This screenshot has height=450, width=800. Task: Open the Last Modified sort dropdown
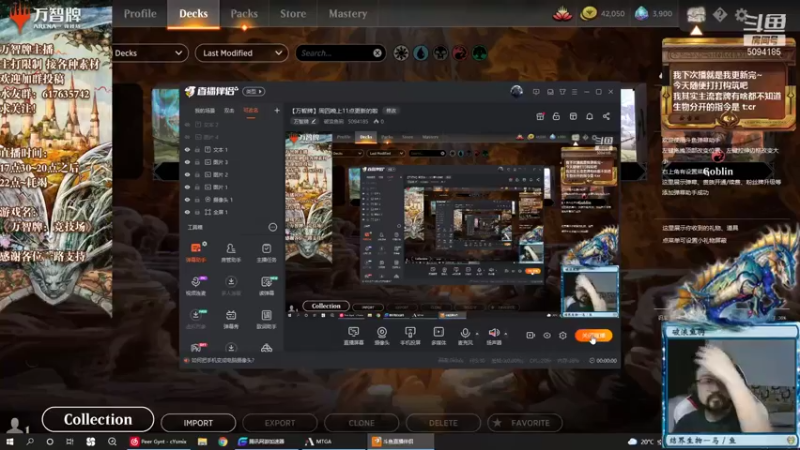(x=241, y=53)
